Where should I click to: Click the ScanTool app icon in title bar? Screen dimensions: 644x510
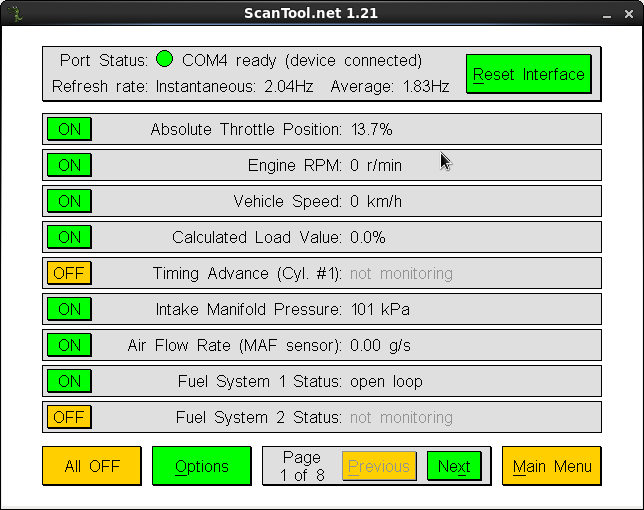16,14
